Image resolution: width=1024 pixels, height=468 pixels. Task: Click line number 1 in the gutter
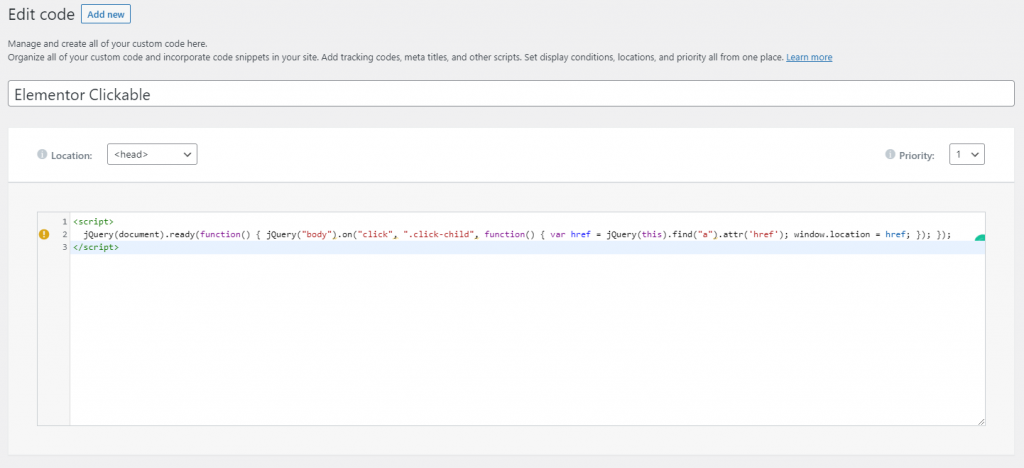pyautogui.click(x=64, y=222)
